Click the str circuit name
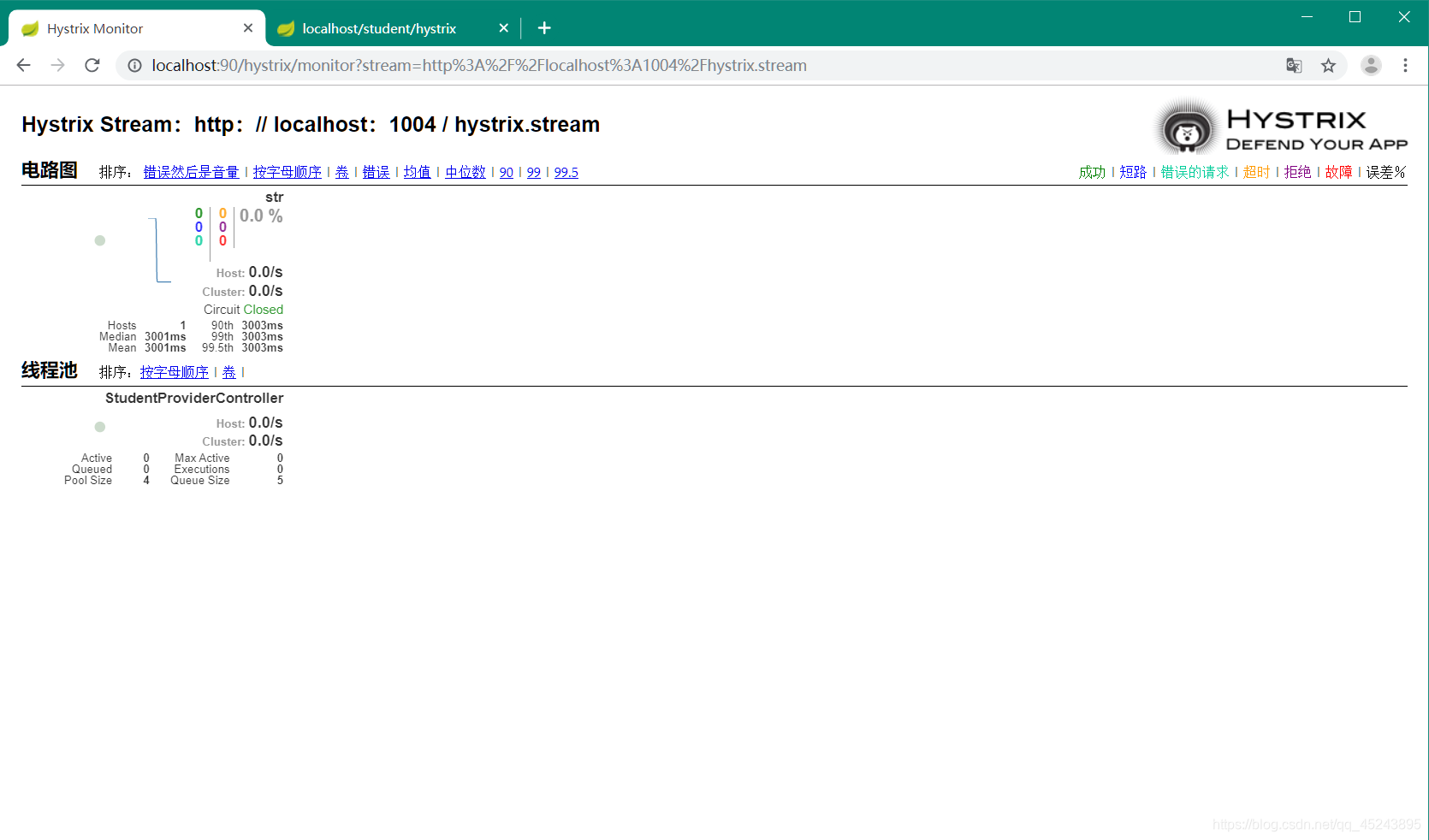The image size is (1429, 840). tap(274, 197)
